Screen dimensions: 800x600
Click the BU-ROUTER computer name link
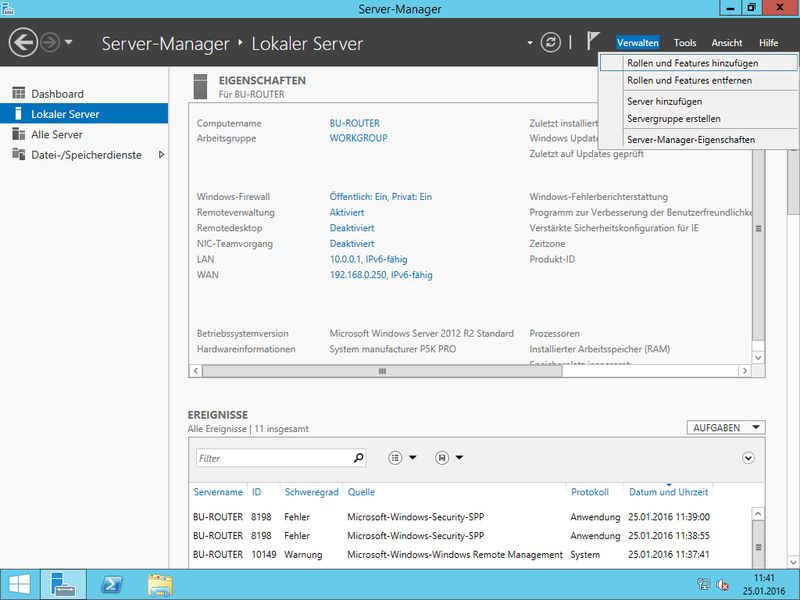click(x=355, y=123)
